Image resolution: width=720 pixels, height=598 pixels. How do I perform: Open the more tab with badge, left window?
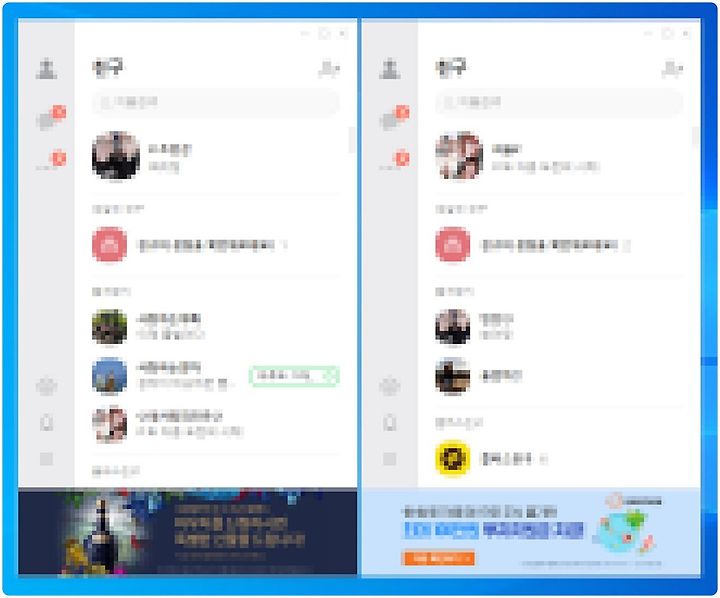pyautogui.click(x=50, y=161)
